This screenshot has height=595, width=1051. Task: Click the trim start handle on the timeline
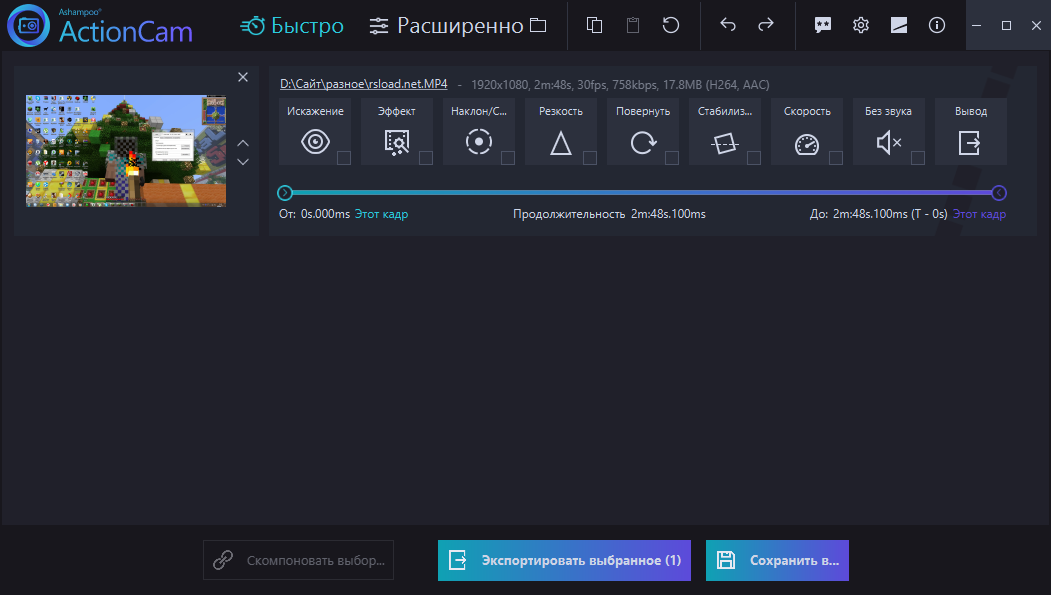[285, 193]
